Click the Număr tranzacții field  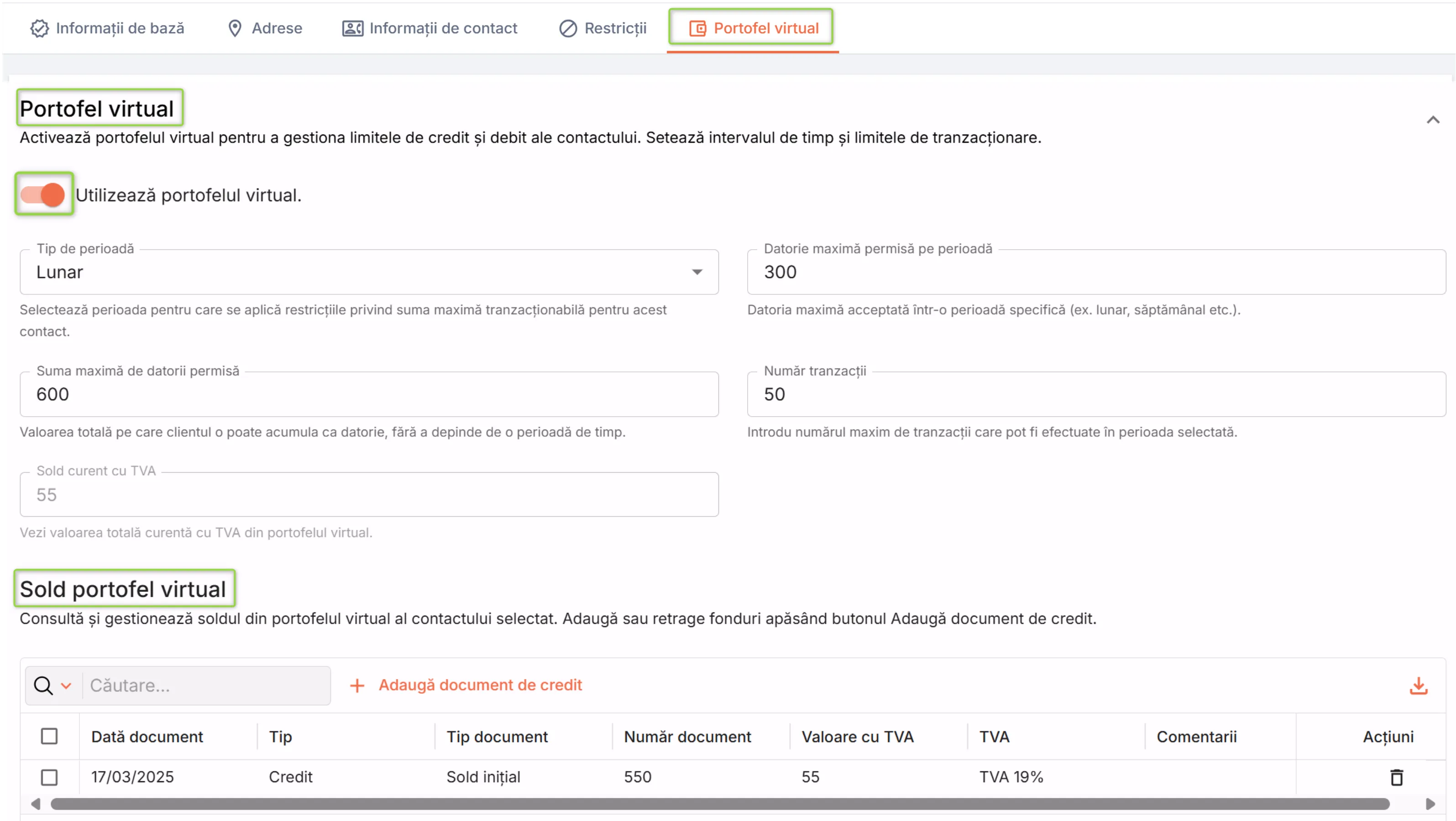[x=1096, y=394]
